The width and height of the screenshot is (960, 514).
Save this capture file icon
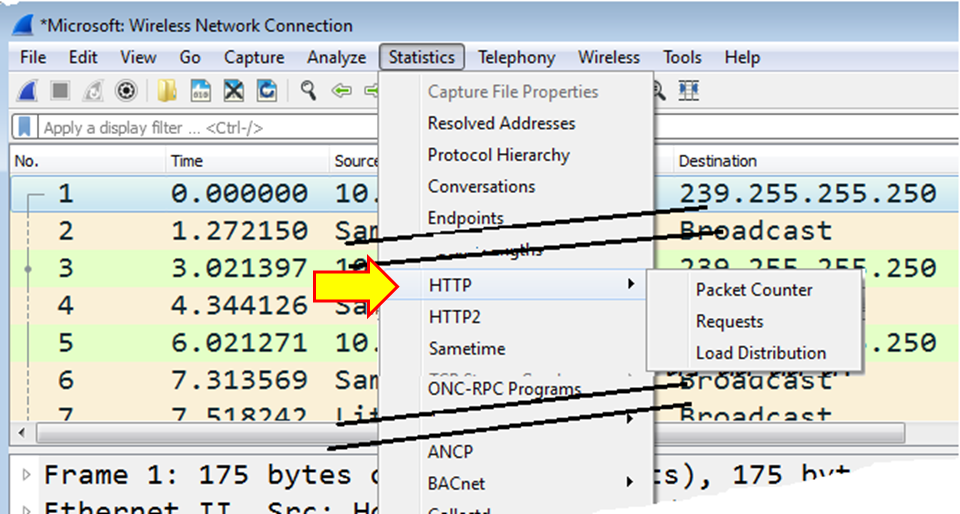201,91
